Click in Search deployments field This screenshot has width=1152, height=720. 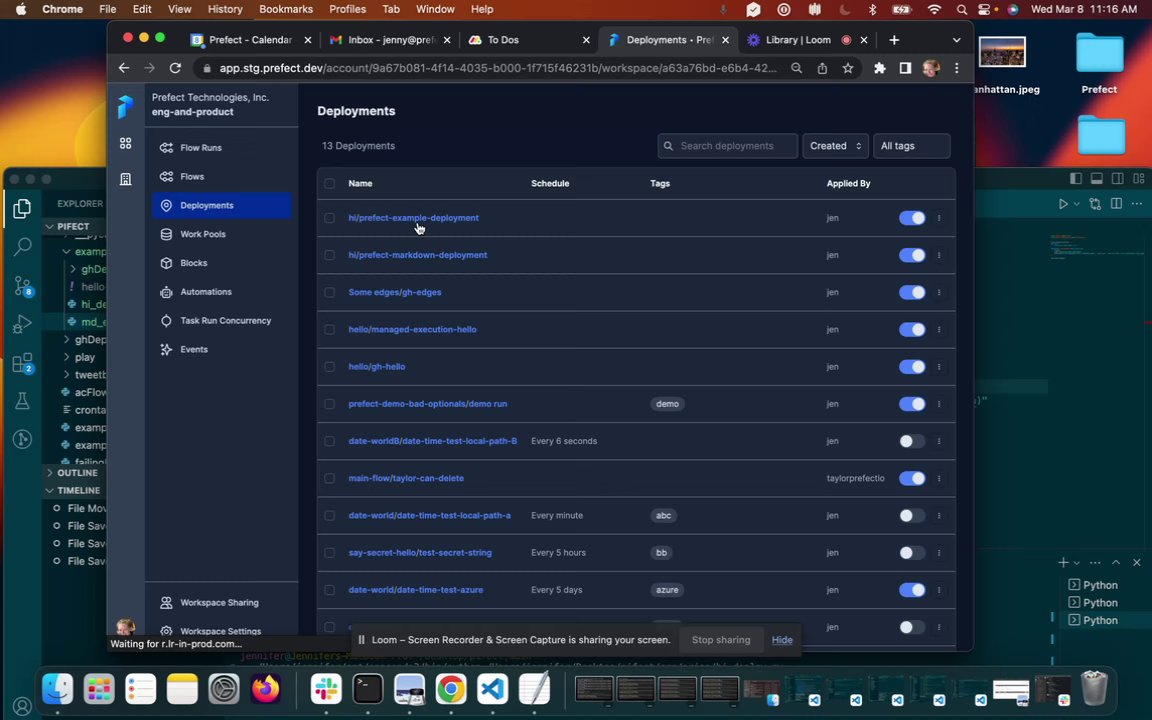[727, 145]
